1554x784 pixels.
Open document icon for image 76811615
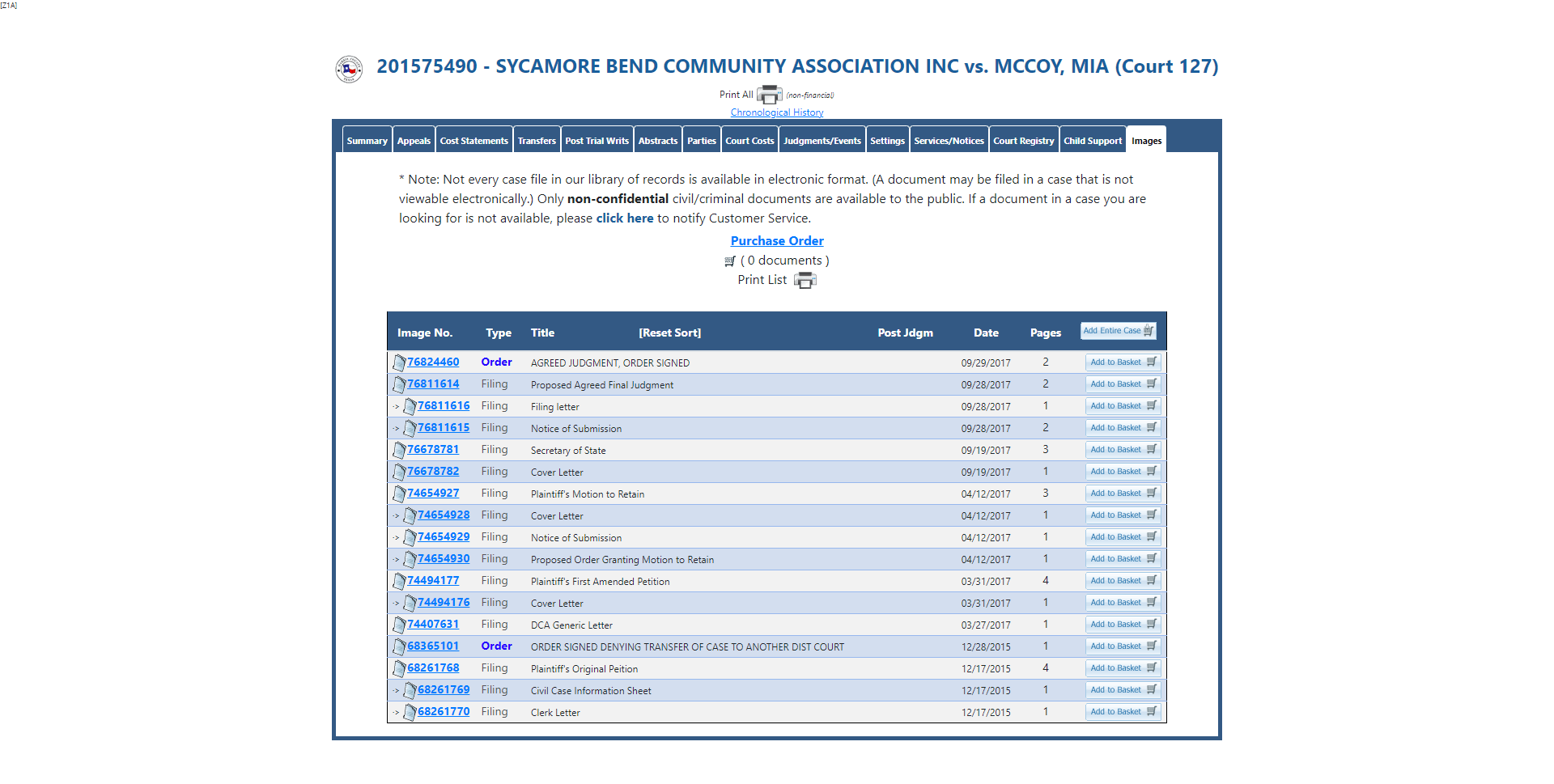[x=410, y=428]
